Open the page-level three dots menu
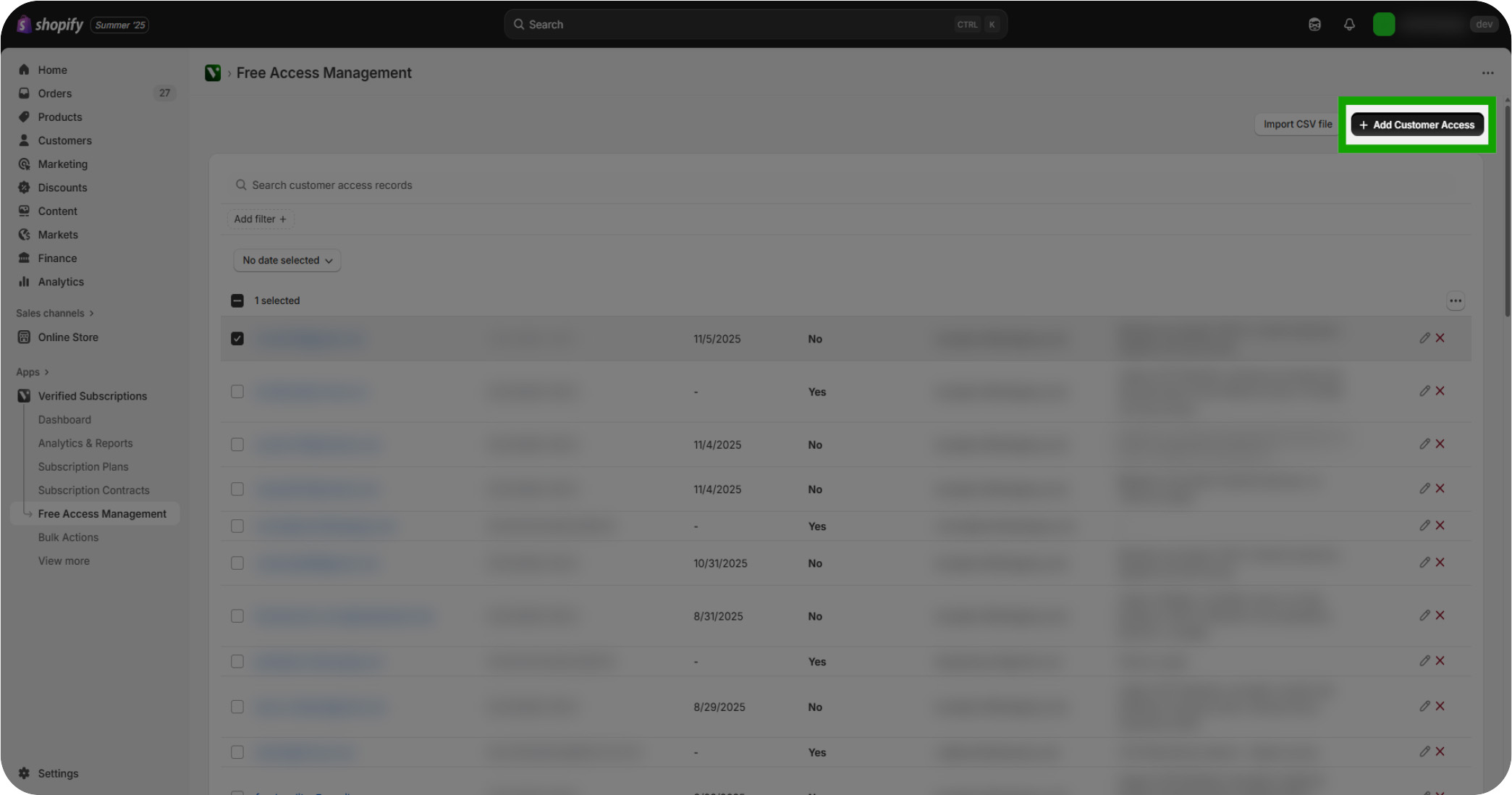The image size is (1512, 795). tap(1487, 73)
